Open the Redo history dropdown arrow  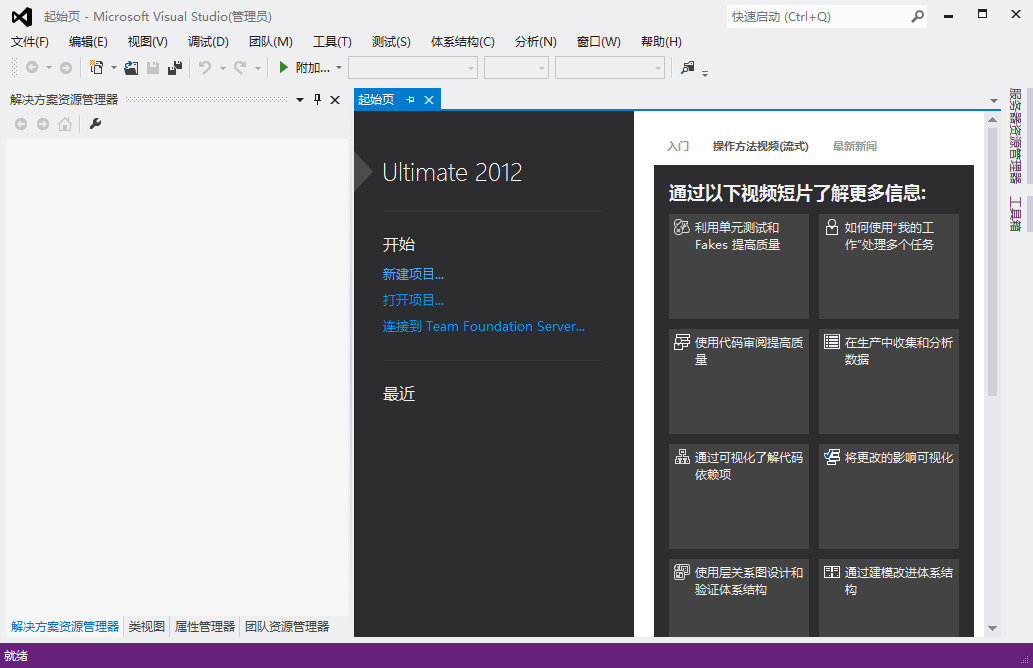pos(258,67)
